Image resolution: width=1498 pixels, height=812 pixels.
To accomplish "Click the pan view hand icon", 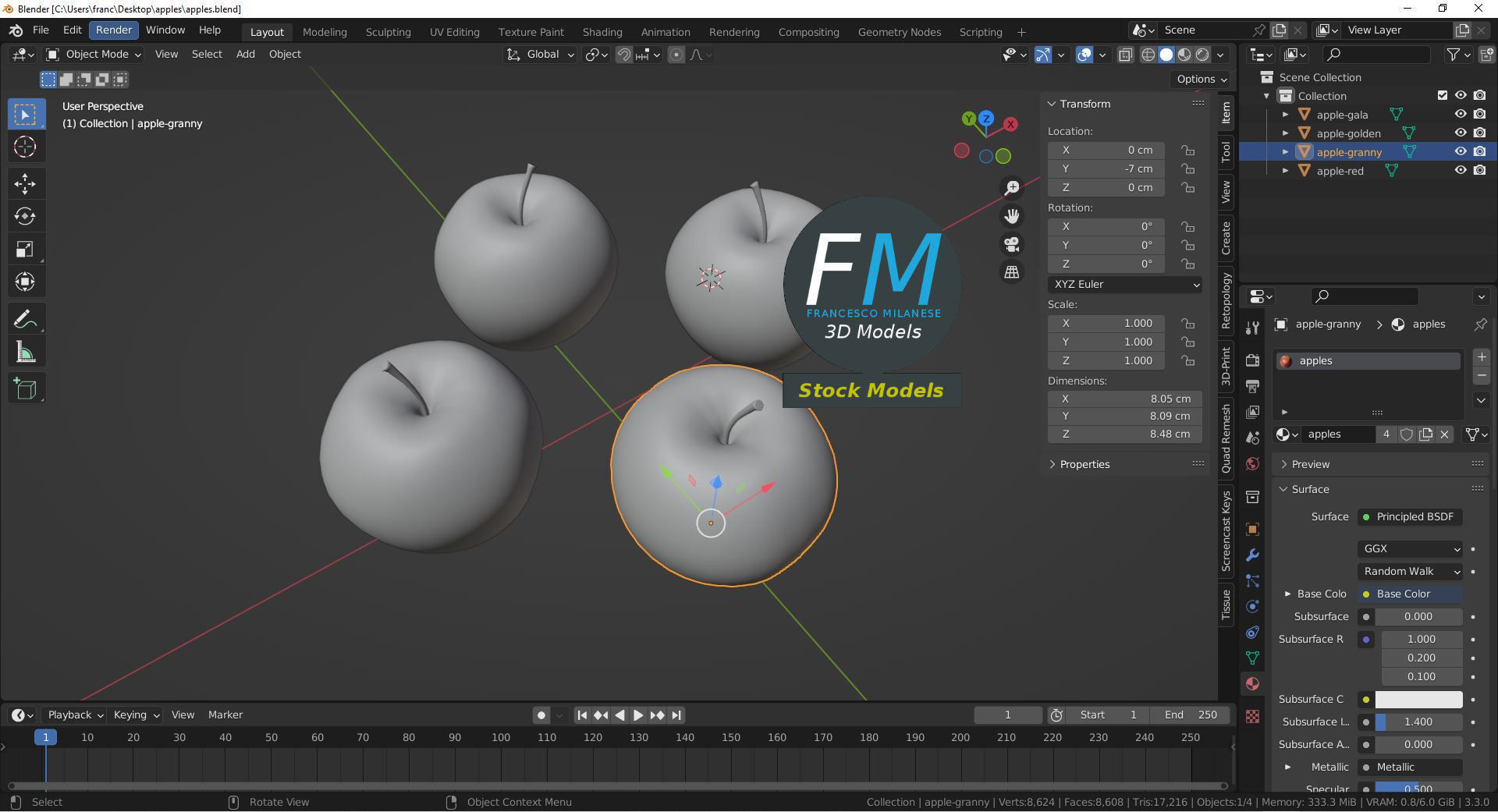I will (1012, 216).
